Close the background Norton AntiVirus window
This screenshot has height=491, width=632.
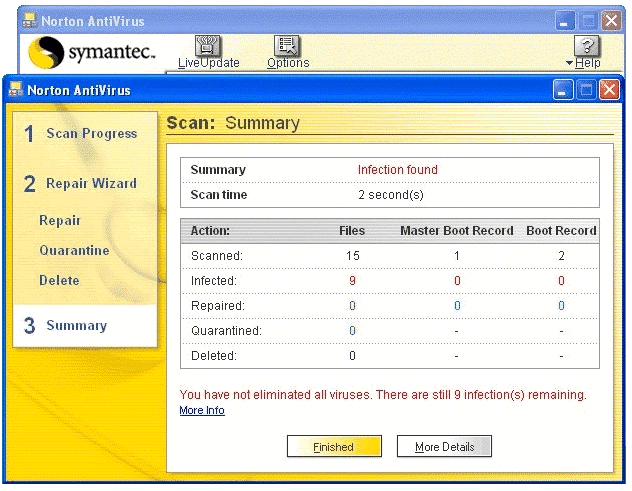pos(611,21)
